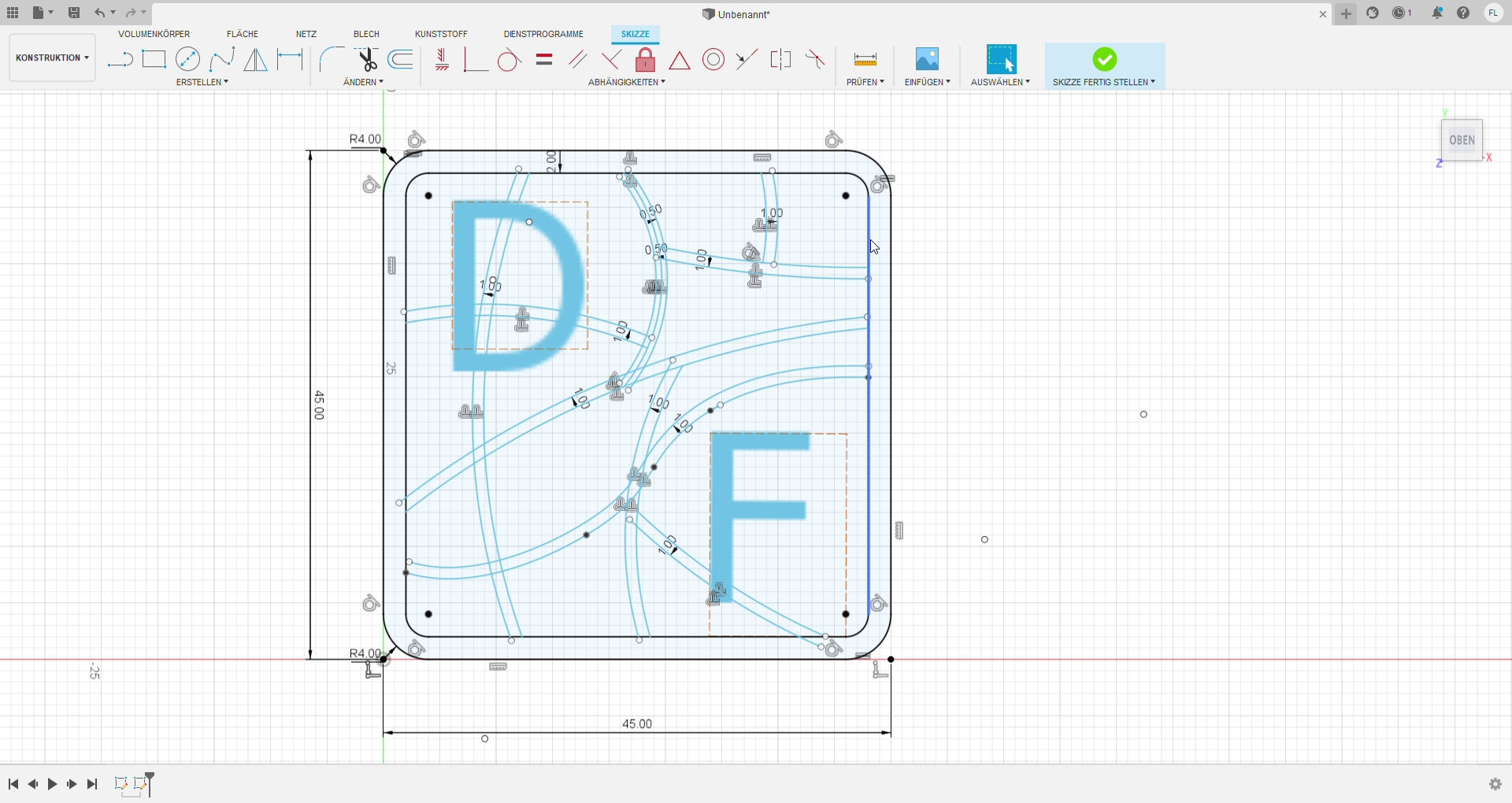Pick the Trim scissors tool

point(366,60)
